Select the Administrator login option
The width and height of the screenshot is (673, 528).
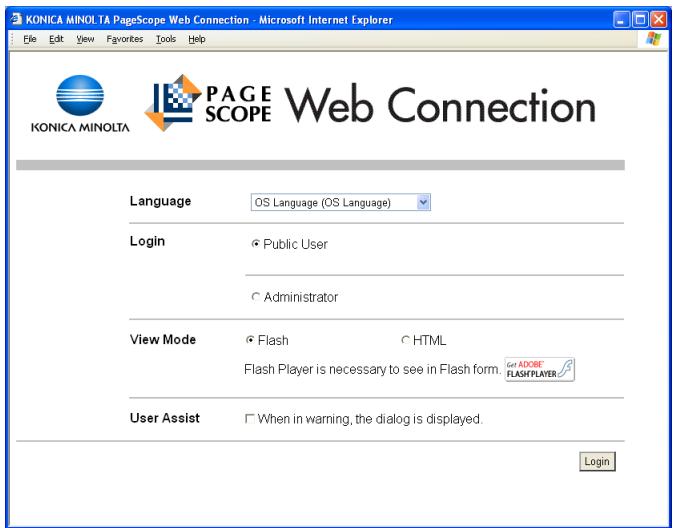[255, 297]
